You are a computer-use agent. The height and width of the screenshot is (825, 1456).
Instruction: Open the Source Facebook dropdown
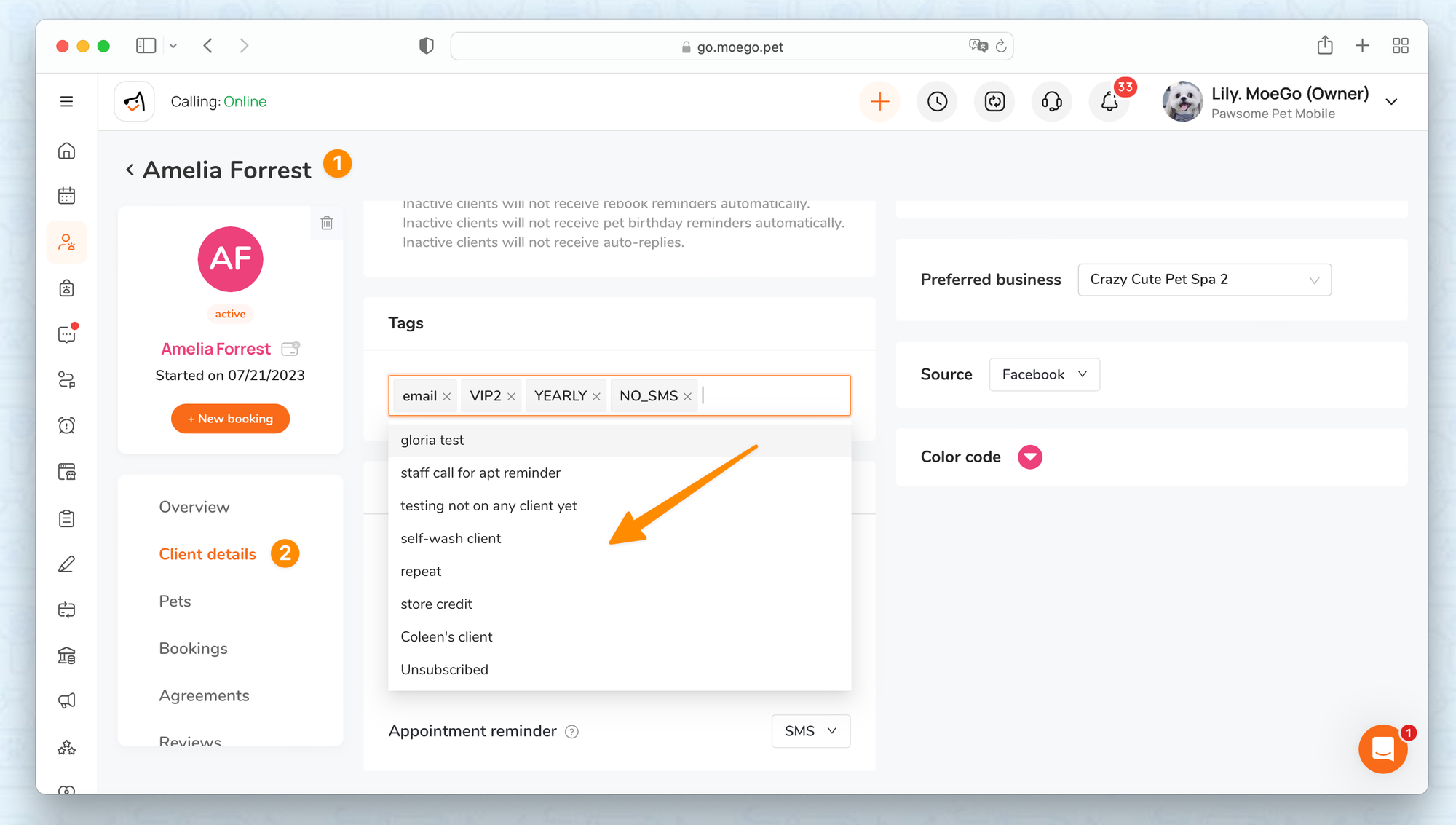pyautogui.click(x=1044, y=374)
